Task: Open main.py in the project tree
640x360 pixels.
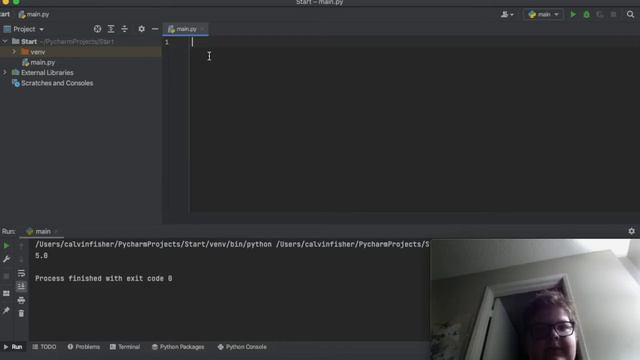Action: pyautogui.click(x=42, y=62)
